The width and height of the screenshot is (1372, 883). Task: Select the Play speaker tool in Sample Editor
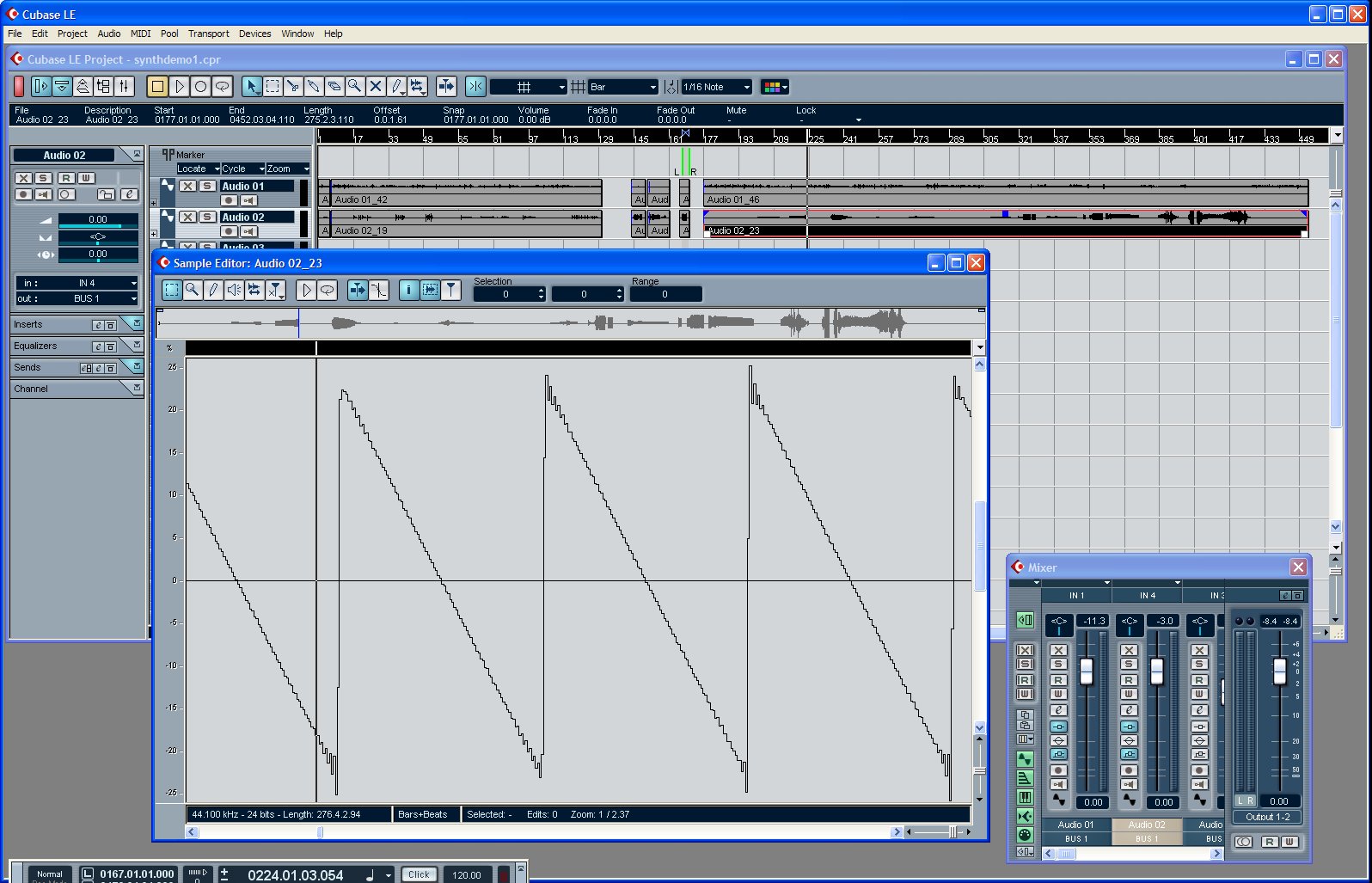click(x=234, y=291)
